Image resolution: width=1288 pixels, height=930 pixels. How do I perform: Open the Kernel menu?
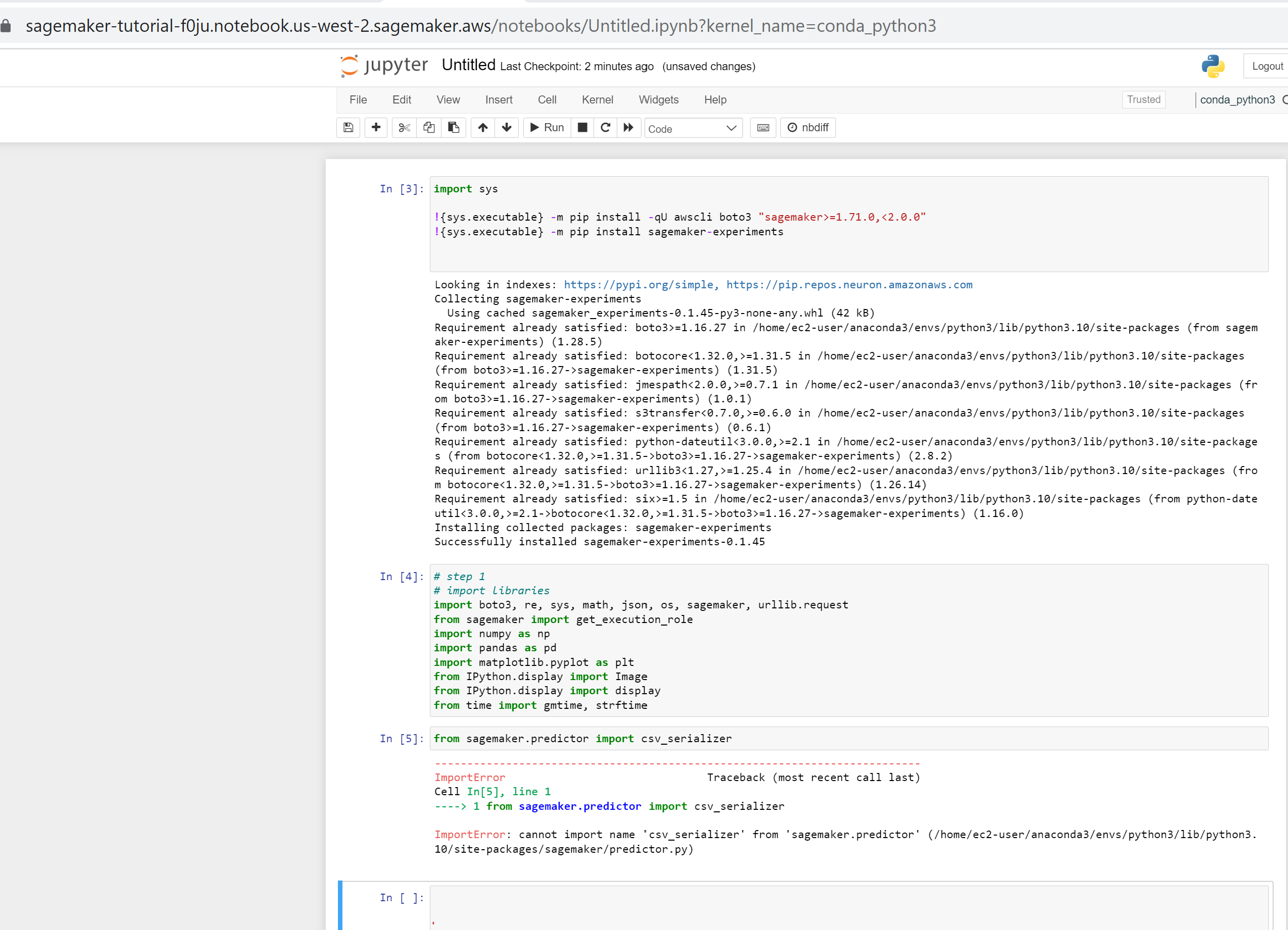click(x=597, y=99)
